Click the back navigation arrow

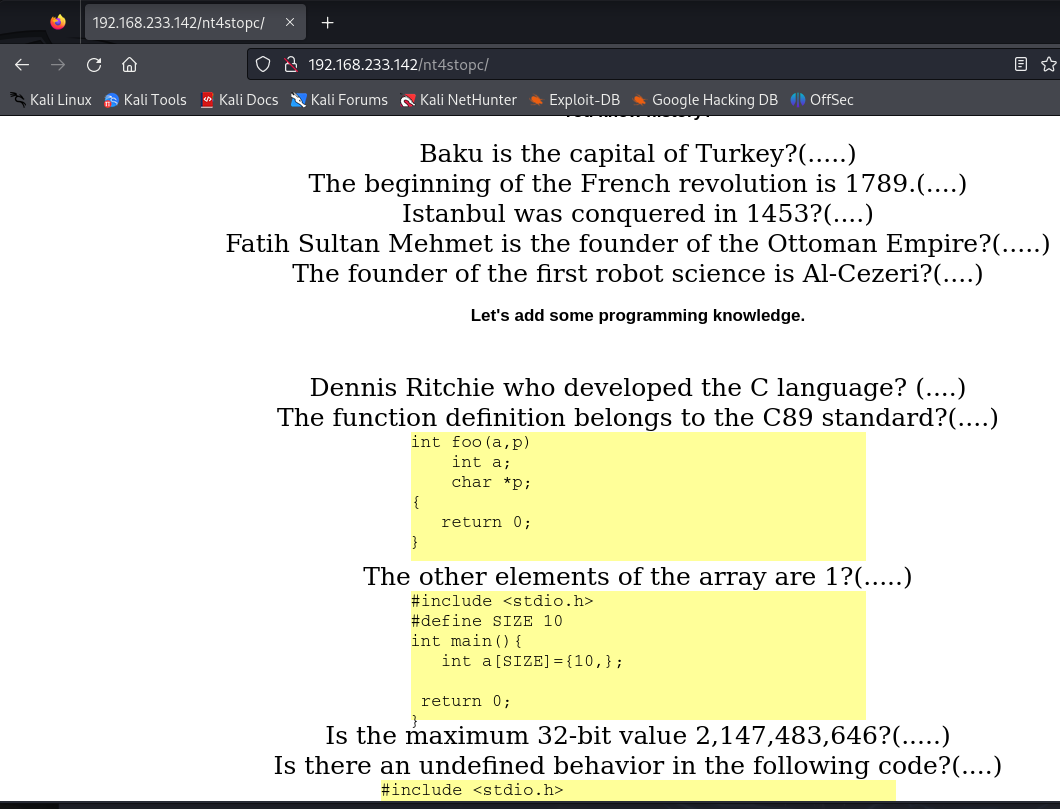[22, 64]
